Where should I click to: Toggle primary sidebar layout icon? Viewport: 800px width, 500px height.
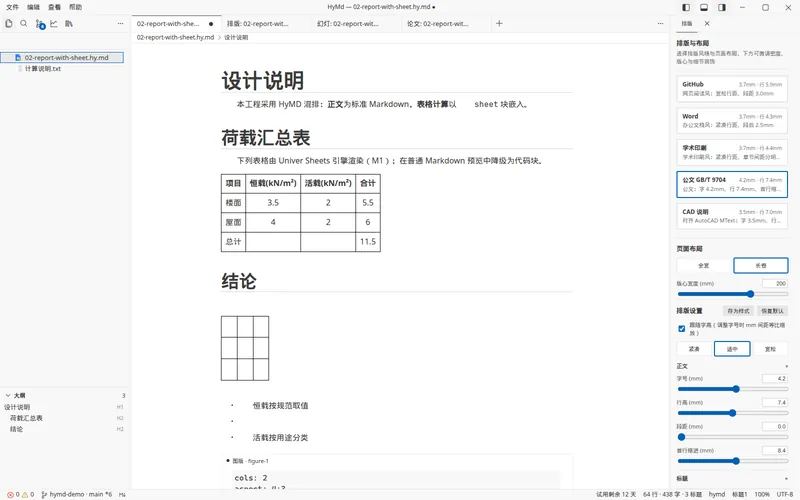[x=686, y=7]
